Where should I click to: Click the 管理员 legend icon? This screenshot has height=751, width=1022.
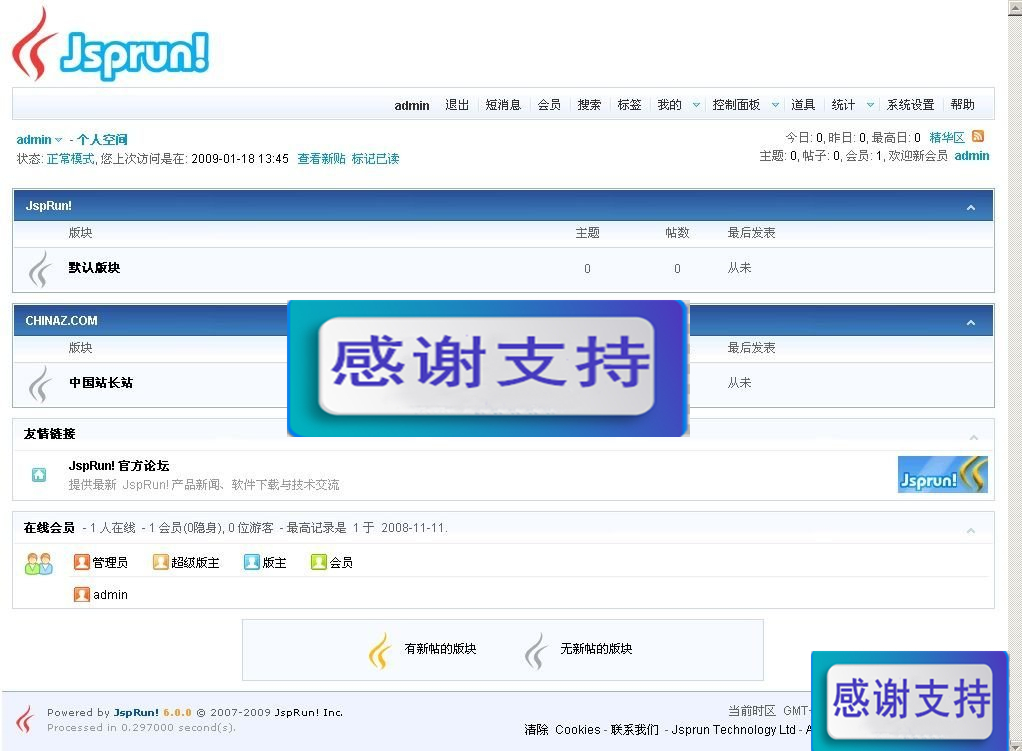[81, 562]
